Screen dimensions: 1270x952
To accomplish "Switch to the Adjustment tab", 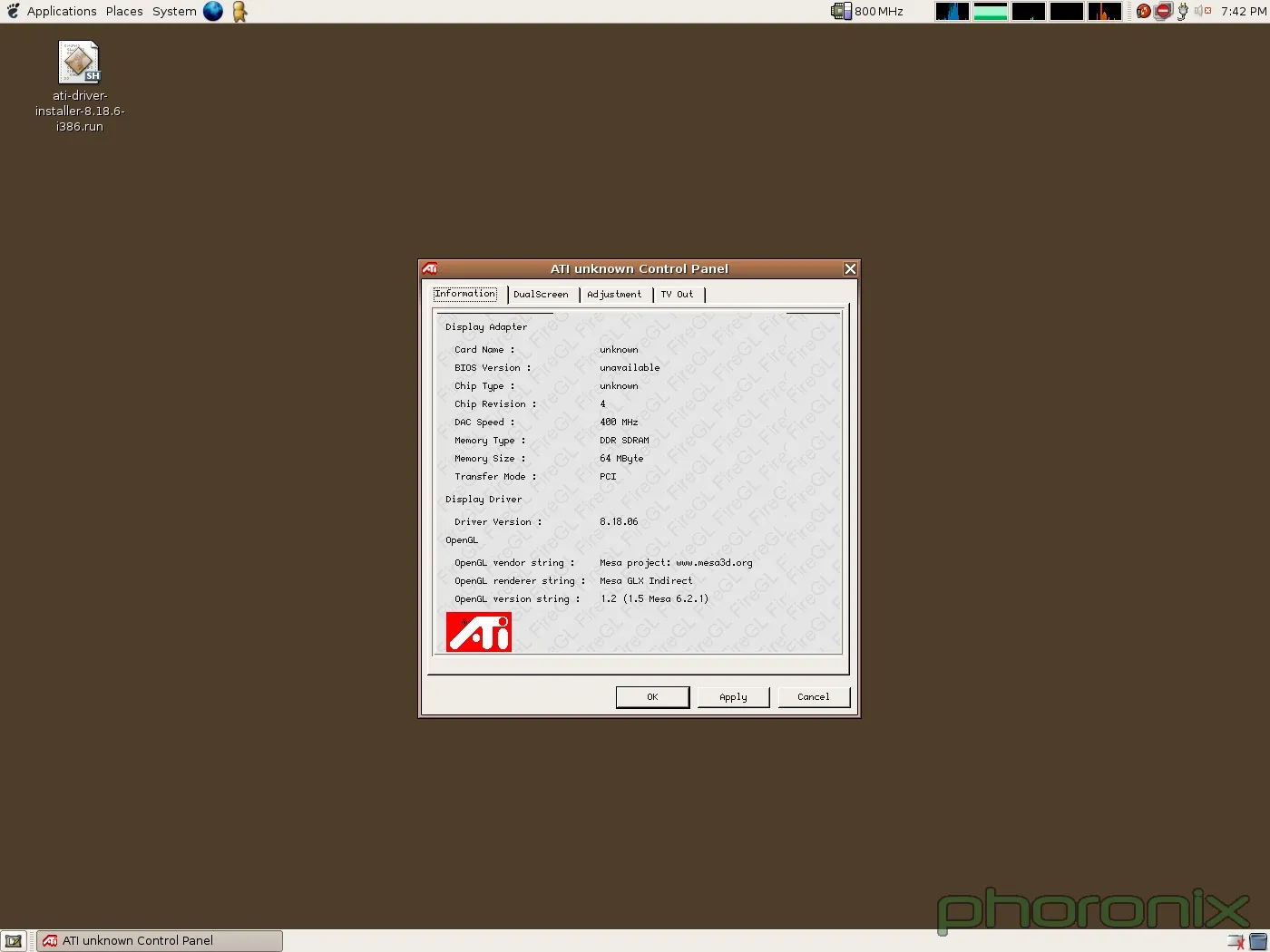I will [x=614, y=295].
